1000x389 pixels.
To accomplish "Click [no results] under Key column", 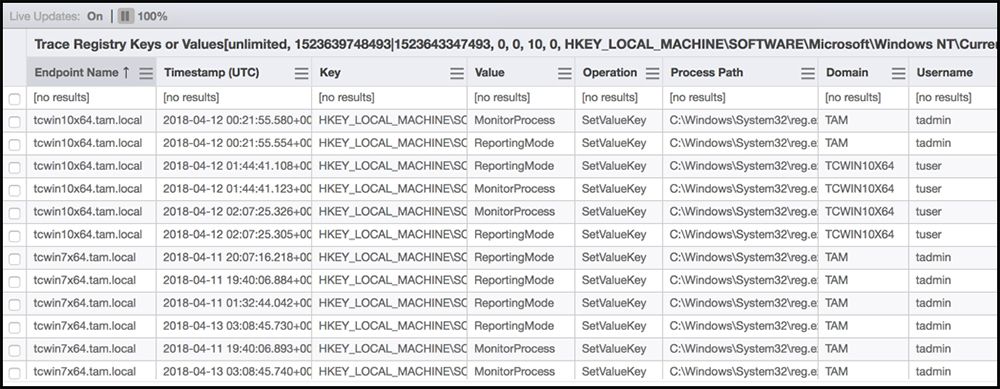I will coord(347,98).
